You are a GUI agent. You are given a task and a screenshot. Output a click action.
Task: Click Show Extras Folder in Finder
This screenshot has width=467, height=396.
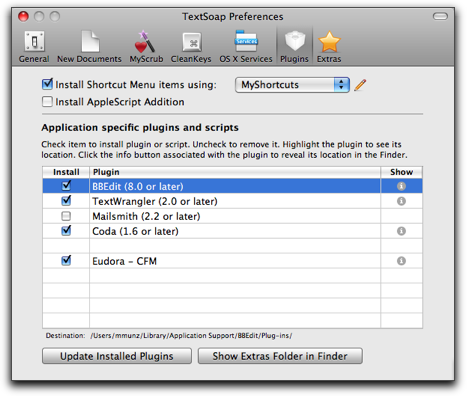click(280, 356)
